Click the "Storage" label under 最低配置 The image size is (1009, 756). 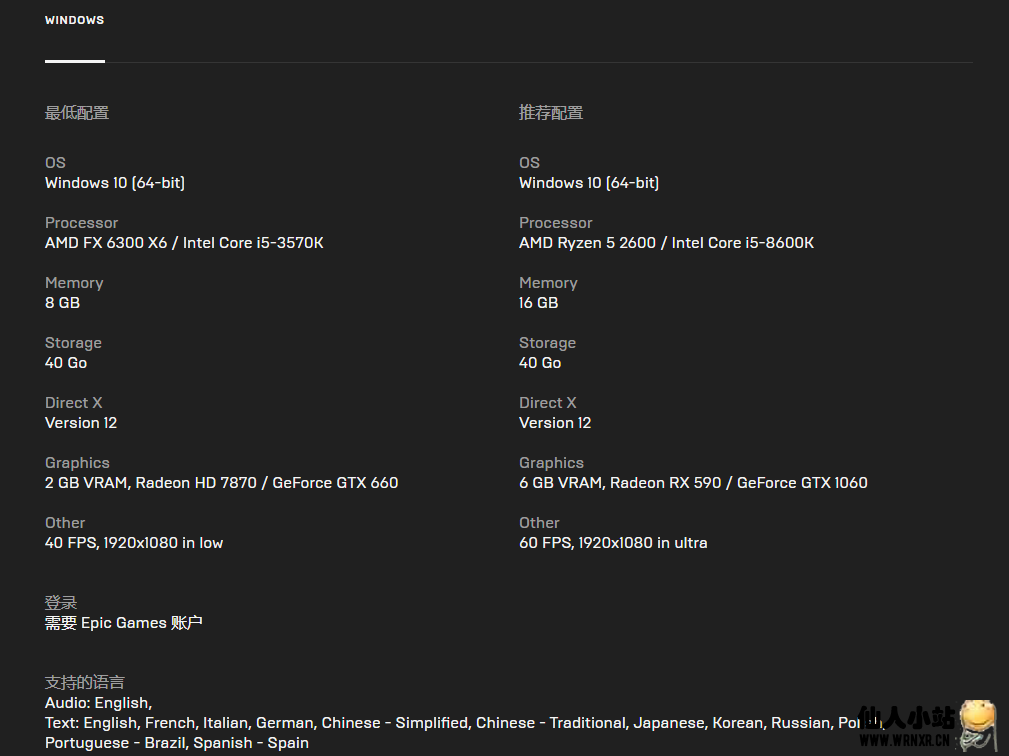(73, 343)
